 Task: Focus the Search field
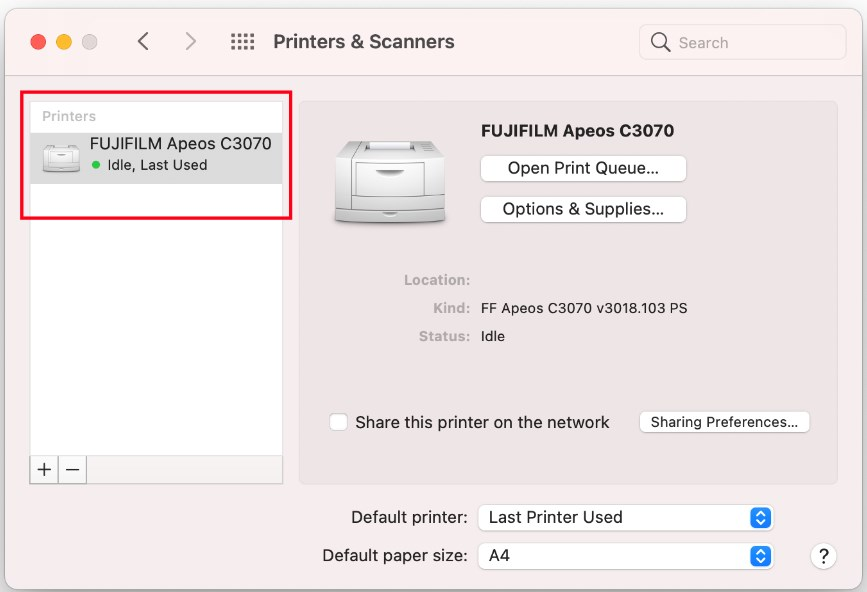(x=743, y=42)
